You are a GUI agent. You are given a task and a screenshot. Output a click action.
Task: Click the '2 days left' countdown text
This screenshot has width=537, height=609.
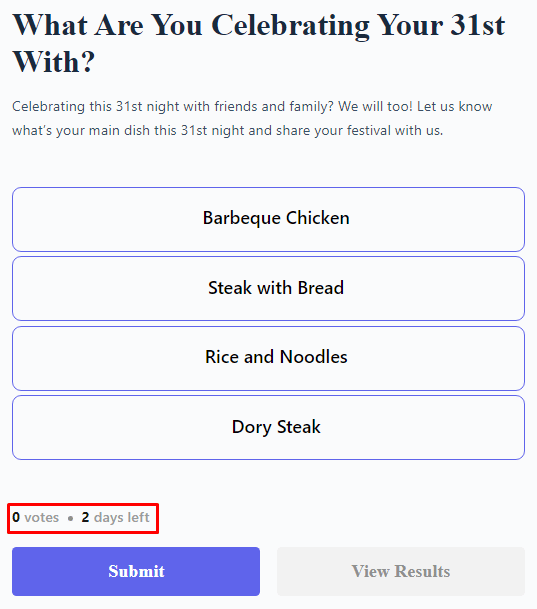click(x=115, y=517)
